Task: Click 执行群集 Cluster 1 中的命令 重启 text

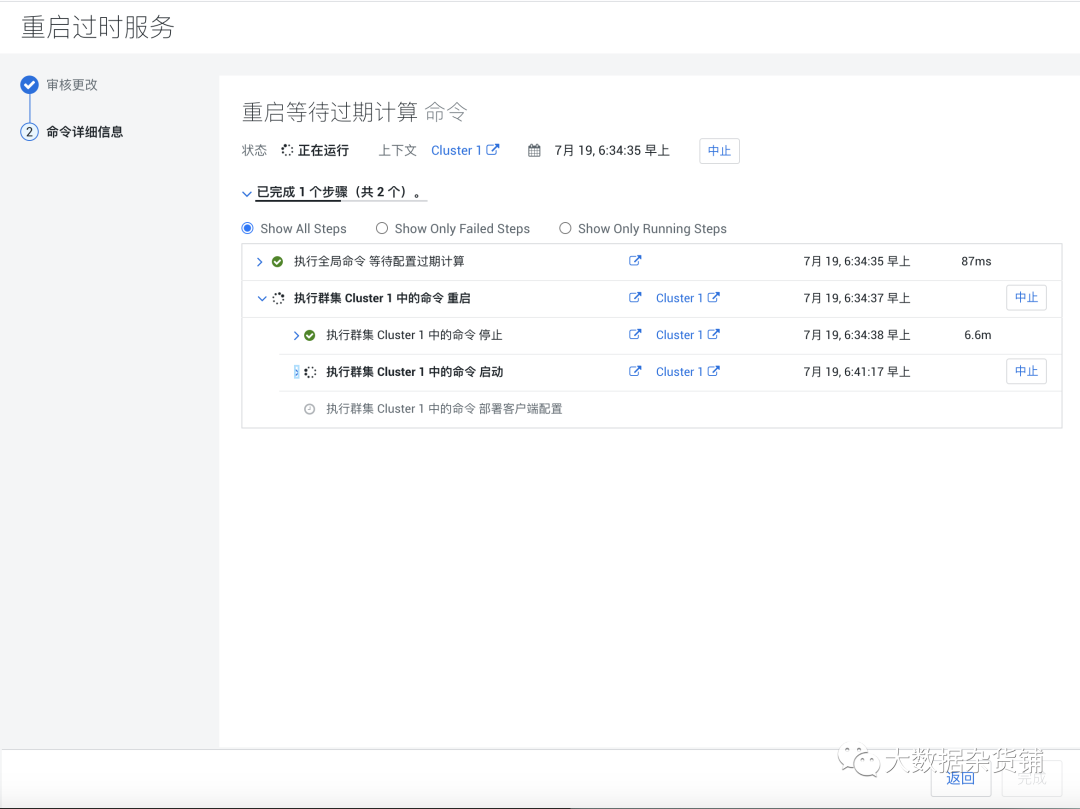Action: [382, 298]
